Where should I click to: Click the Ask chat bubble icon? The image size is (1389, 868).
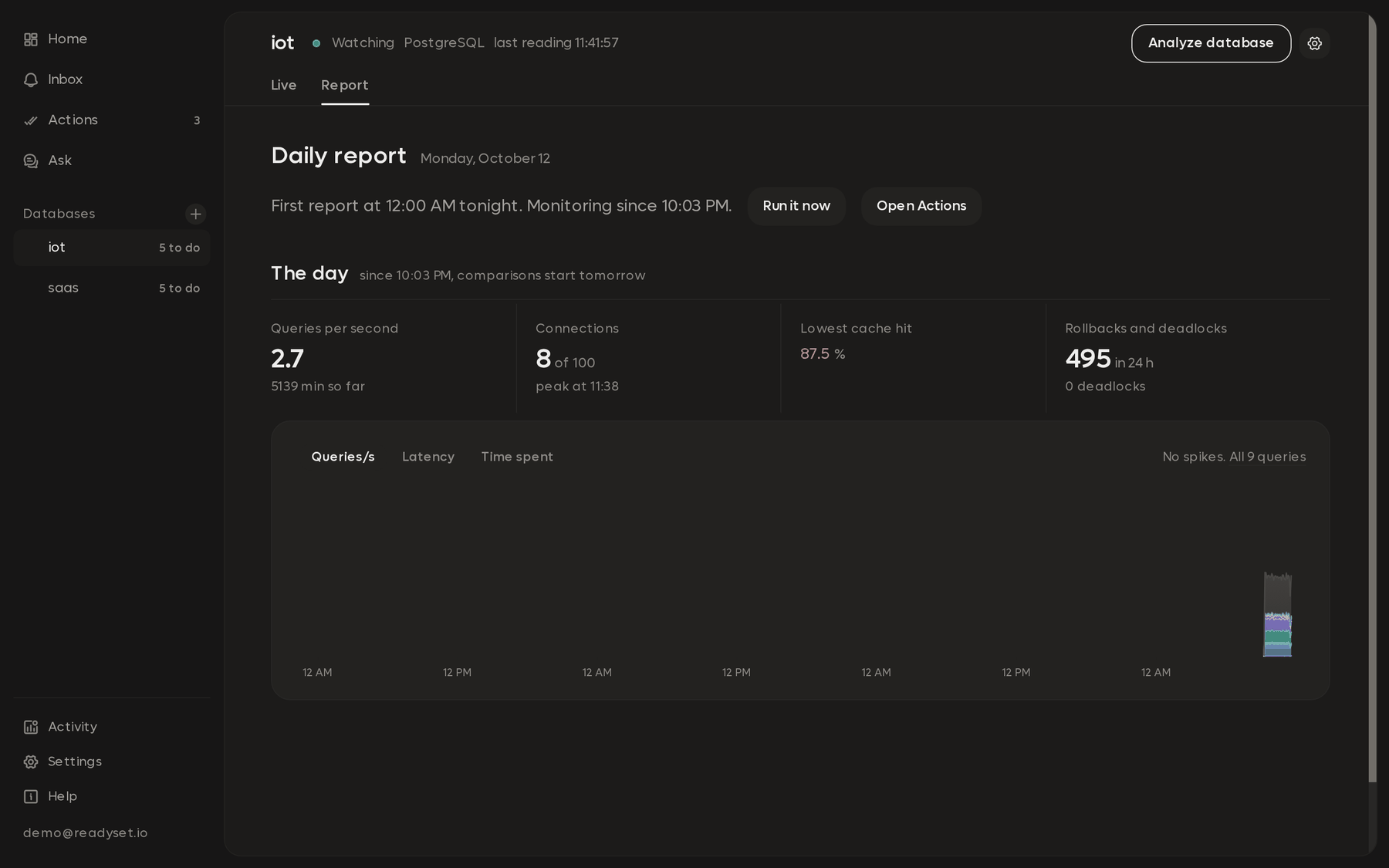click(x=31, y=160)
